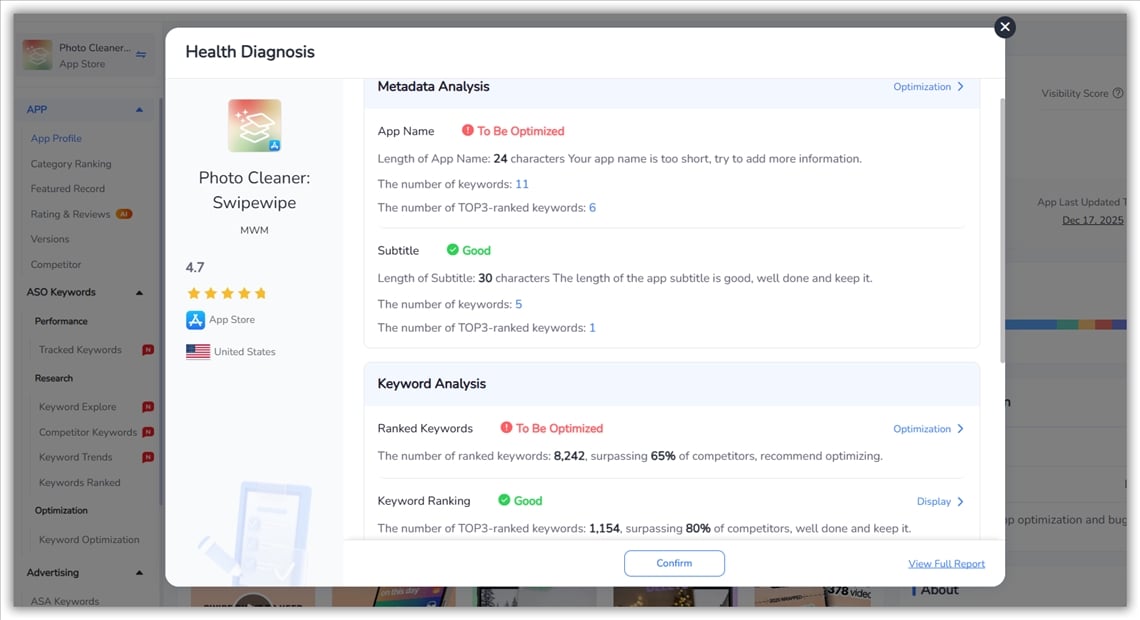Open Display link for Keyword Ranking

(940, 502)
